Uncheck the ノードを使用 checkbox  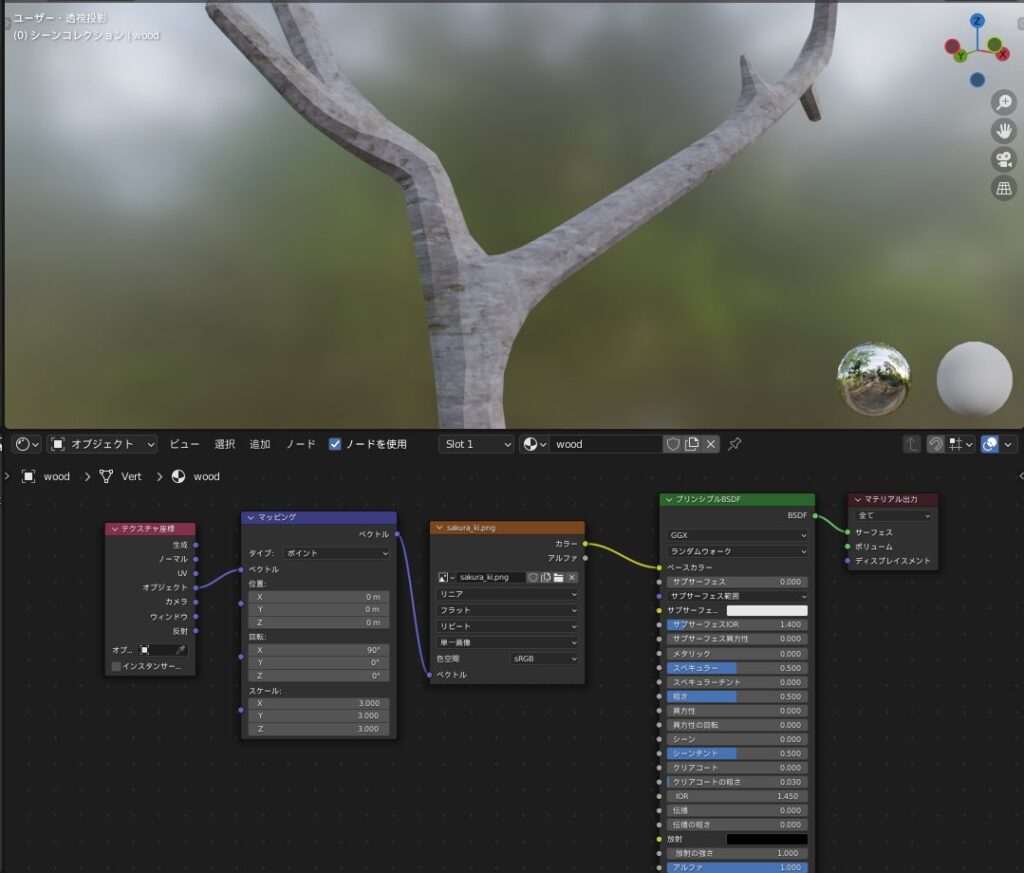click(335, 444)
